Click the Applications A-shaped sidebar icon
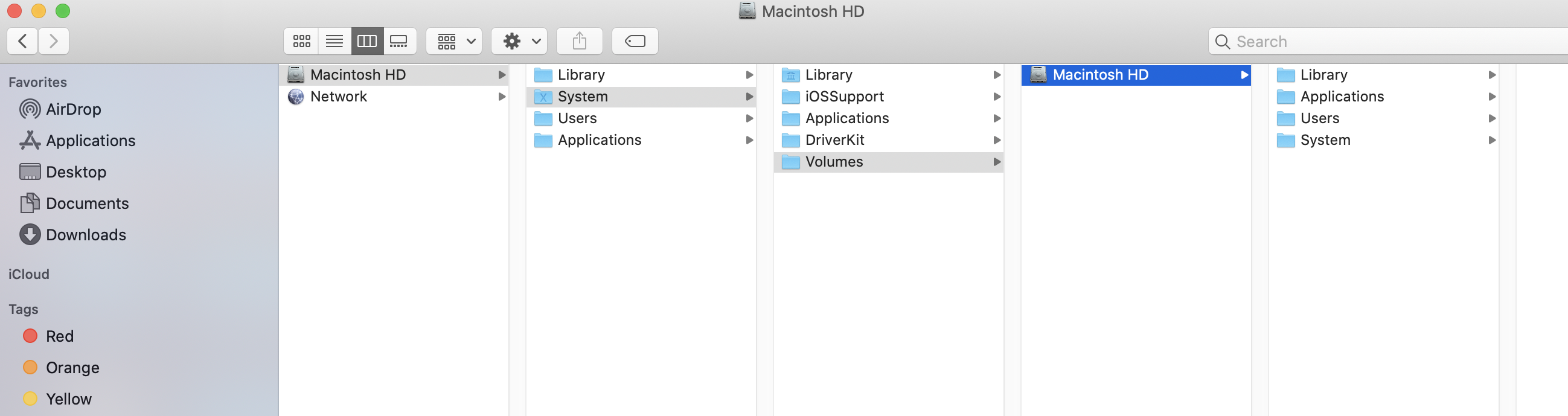The width and height of the screenshot is (1568, 416). 30,140
